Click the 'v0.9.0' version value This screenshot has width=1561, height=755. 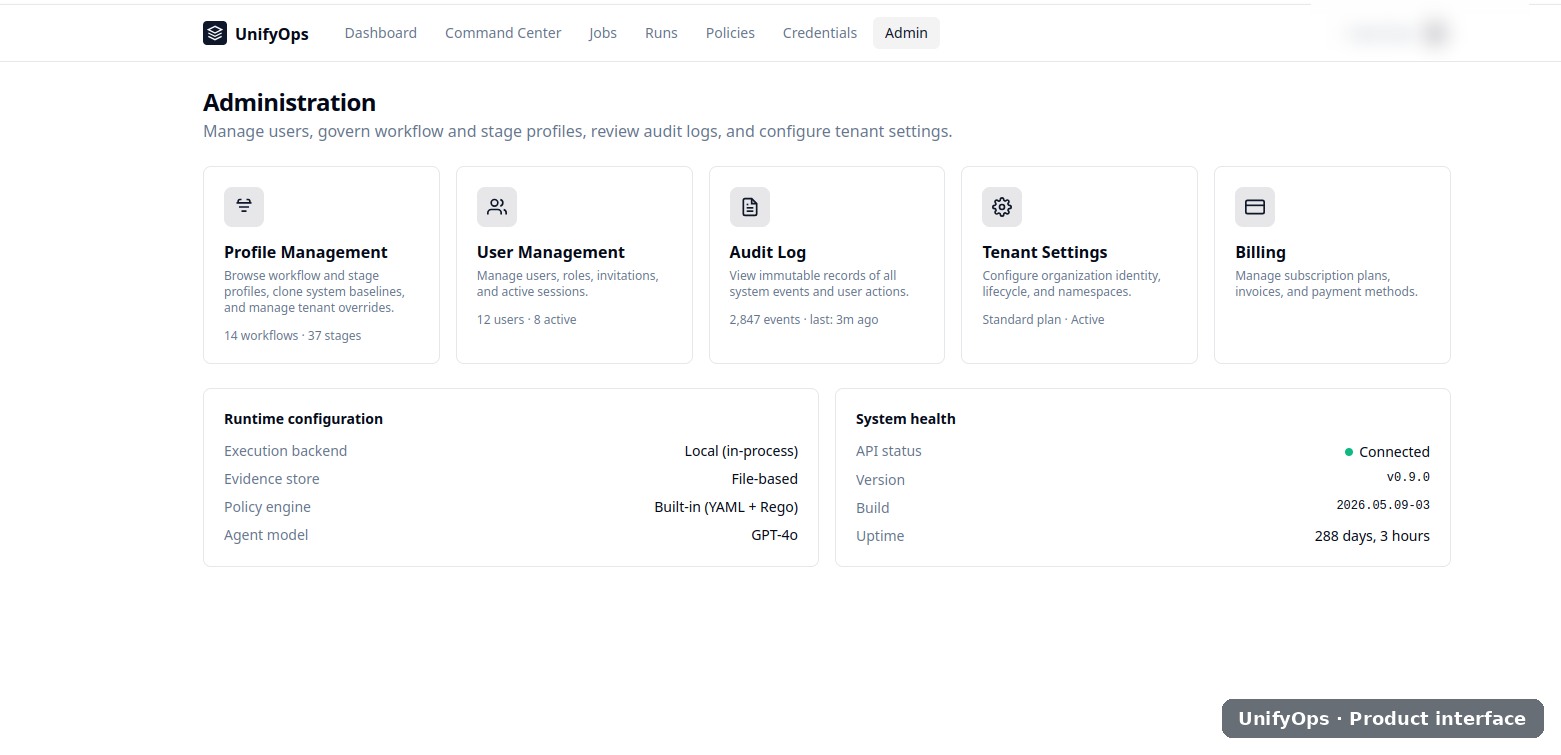point(1408,478)
